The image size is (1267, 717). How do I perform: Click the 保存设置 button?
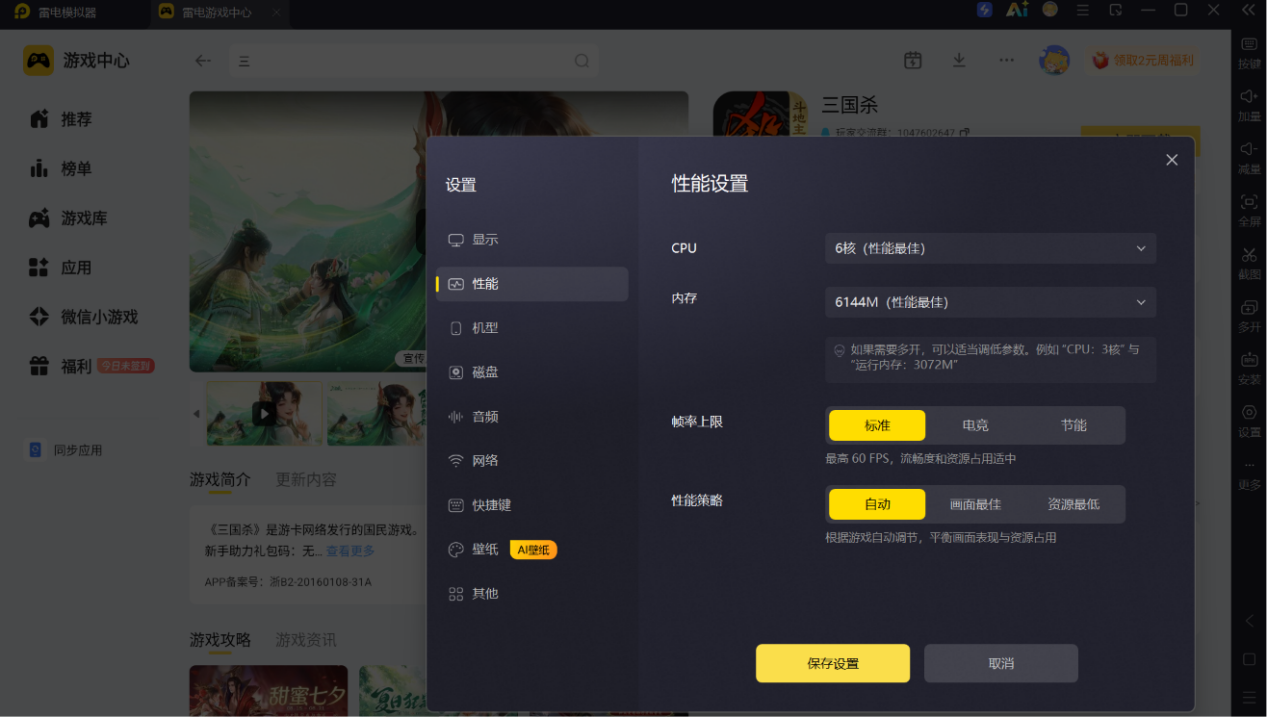pyautogui.click(x=833, y=663)
